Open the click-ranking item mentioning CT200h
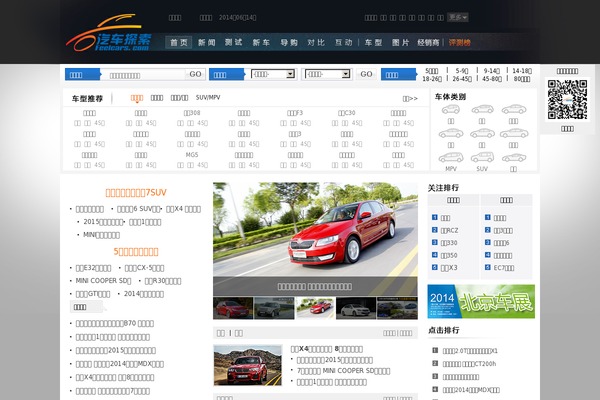This screenshot has height=400, width=600. coord(469,364)
